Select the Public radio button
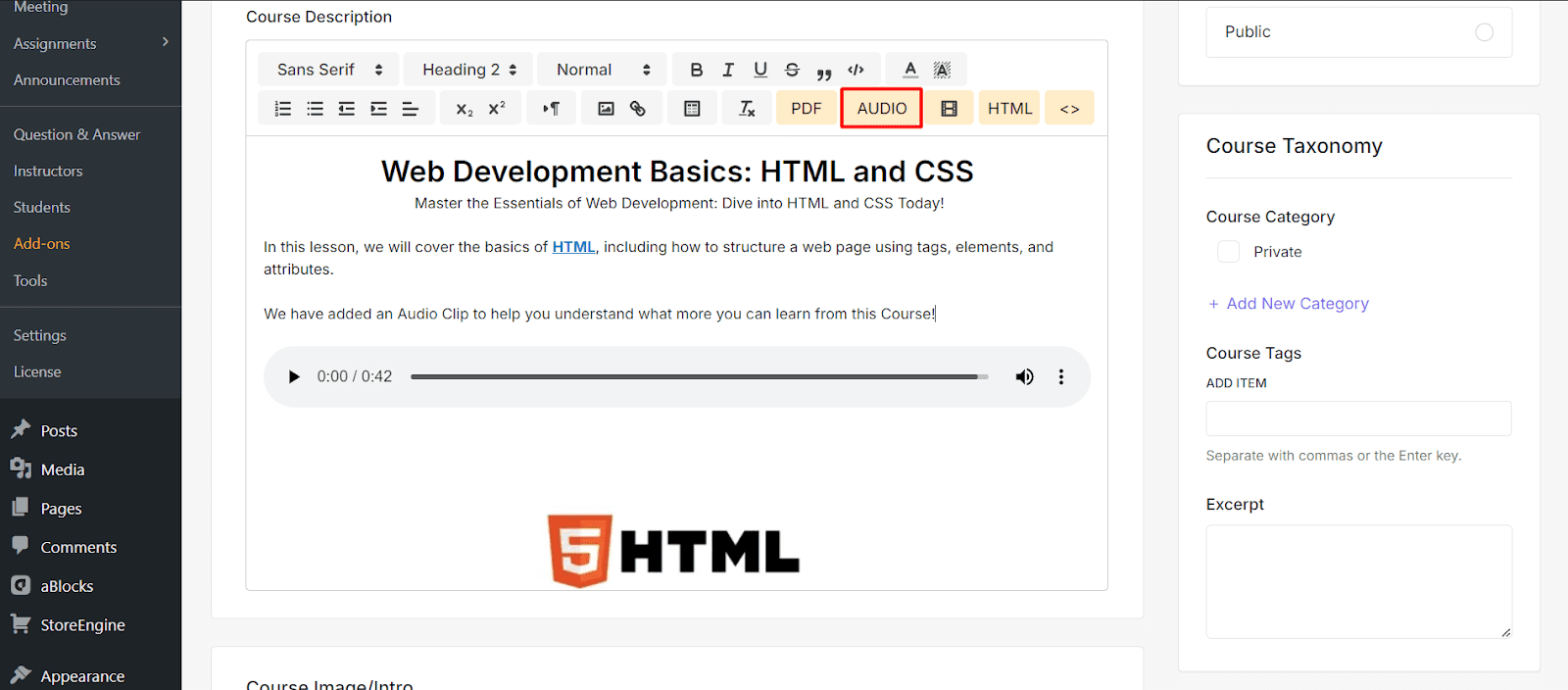The height and width of the screenshot is (690, 1568). click(1484, 32)
